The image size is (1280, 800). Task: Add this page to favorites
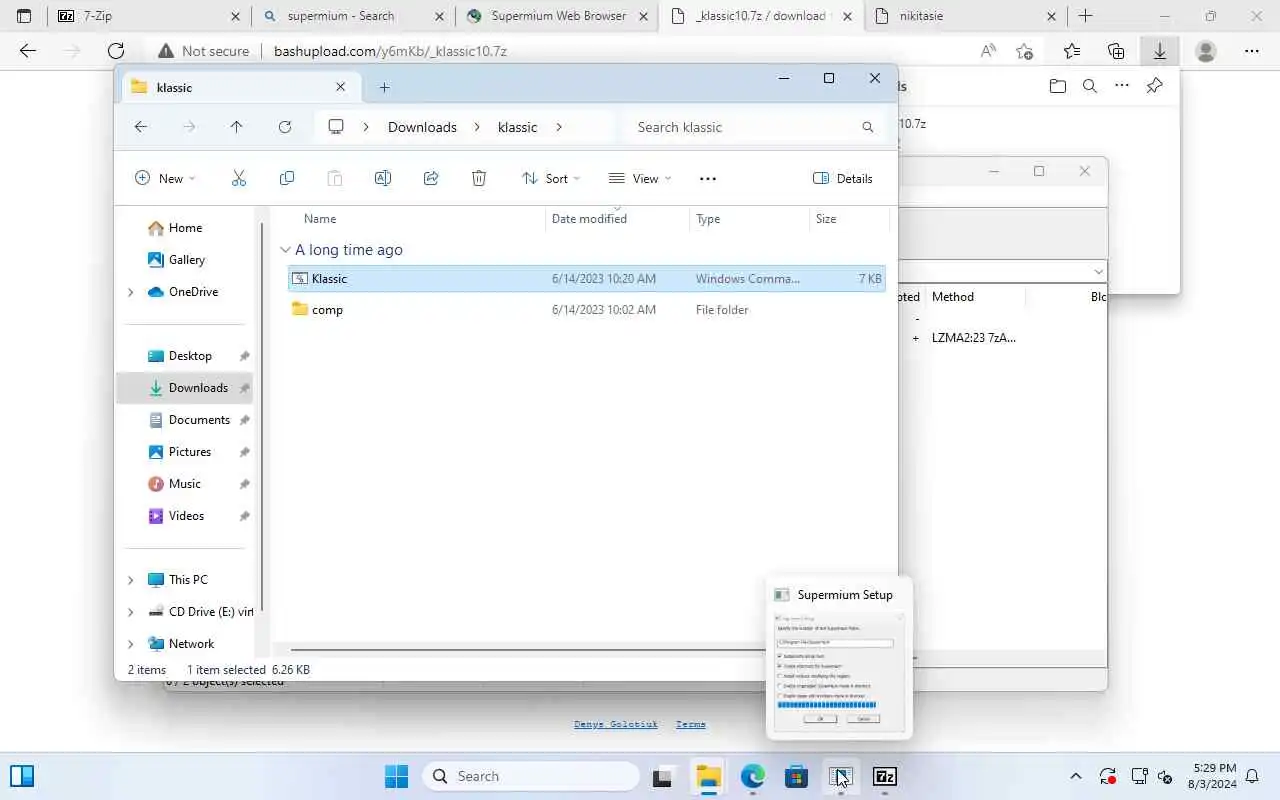coord(1024,51)
